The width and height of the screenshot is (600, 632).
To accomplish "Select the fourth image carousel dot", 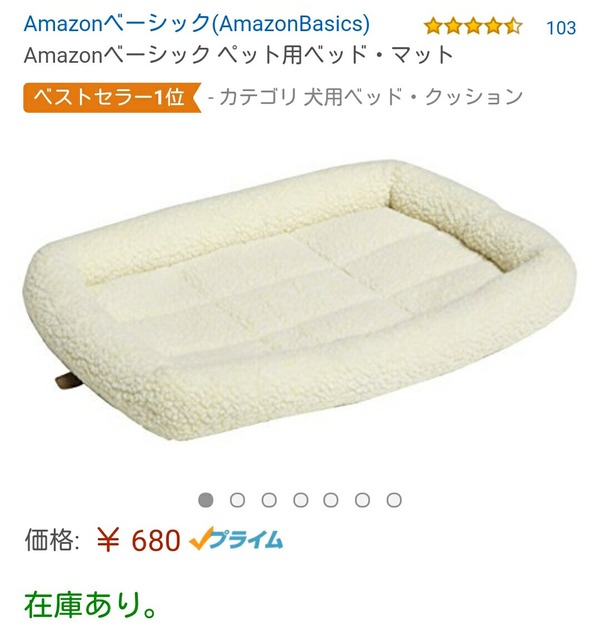I will [x=300, y=500].
